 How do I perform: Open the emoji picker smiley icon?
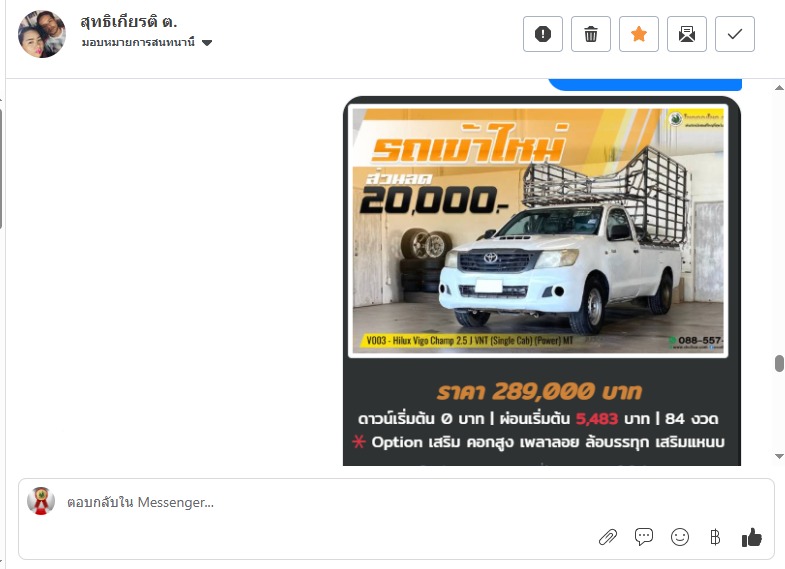point(680,537)
